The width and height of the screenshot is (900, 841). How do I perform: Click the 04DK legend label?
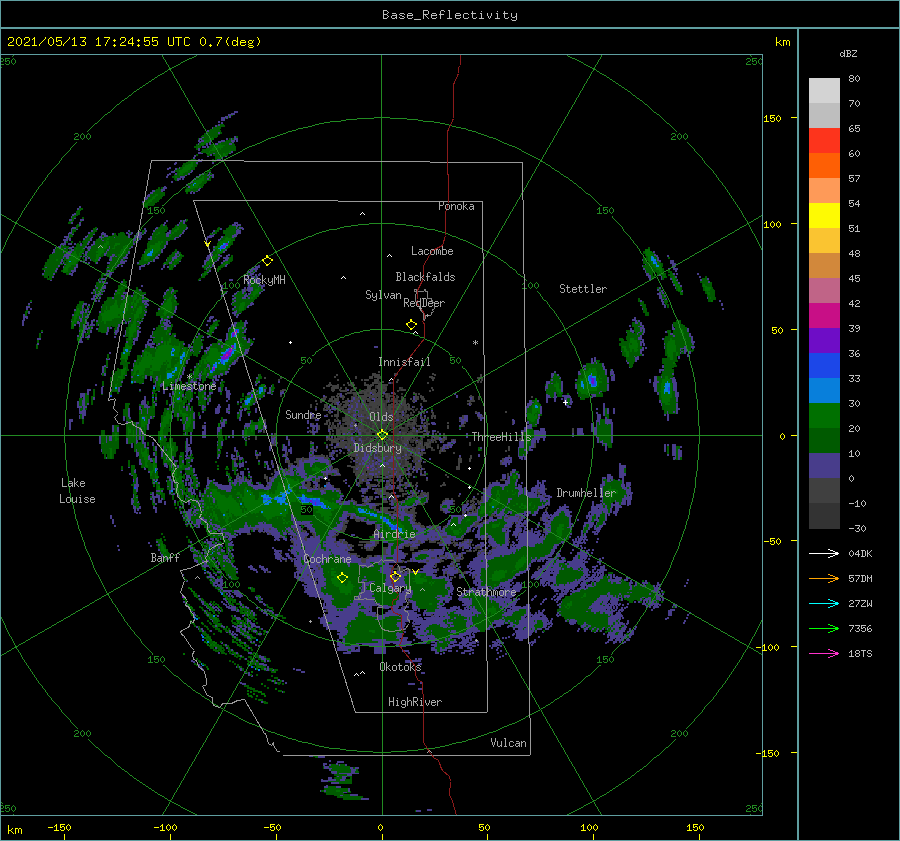tap(860, 553)
